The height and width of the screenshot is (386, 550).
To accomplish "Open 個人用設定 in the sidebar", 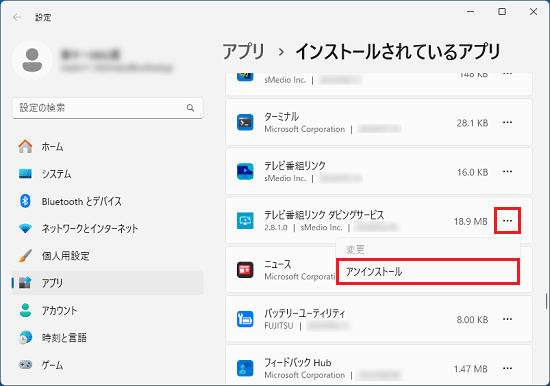I will click(x=107, y=256).
